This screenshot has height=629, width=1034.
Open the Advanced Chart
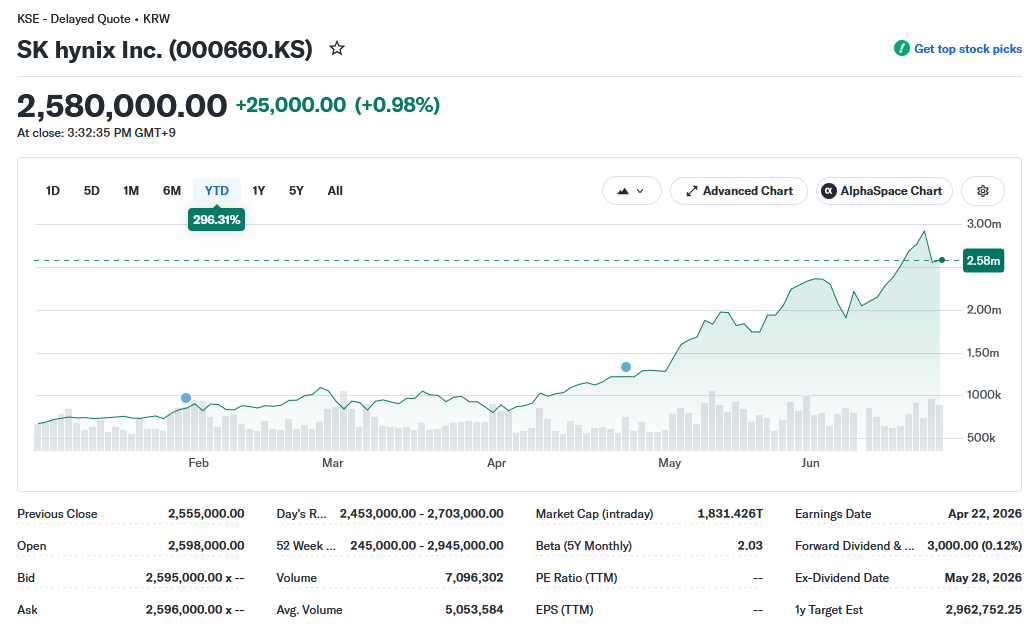739,191
